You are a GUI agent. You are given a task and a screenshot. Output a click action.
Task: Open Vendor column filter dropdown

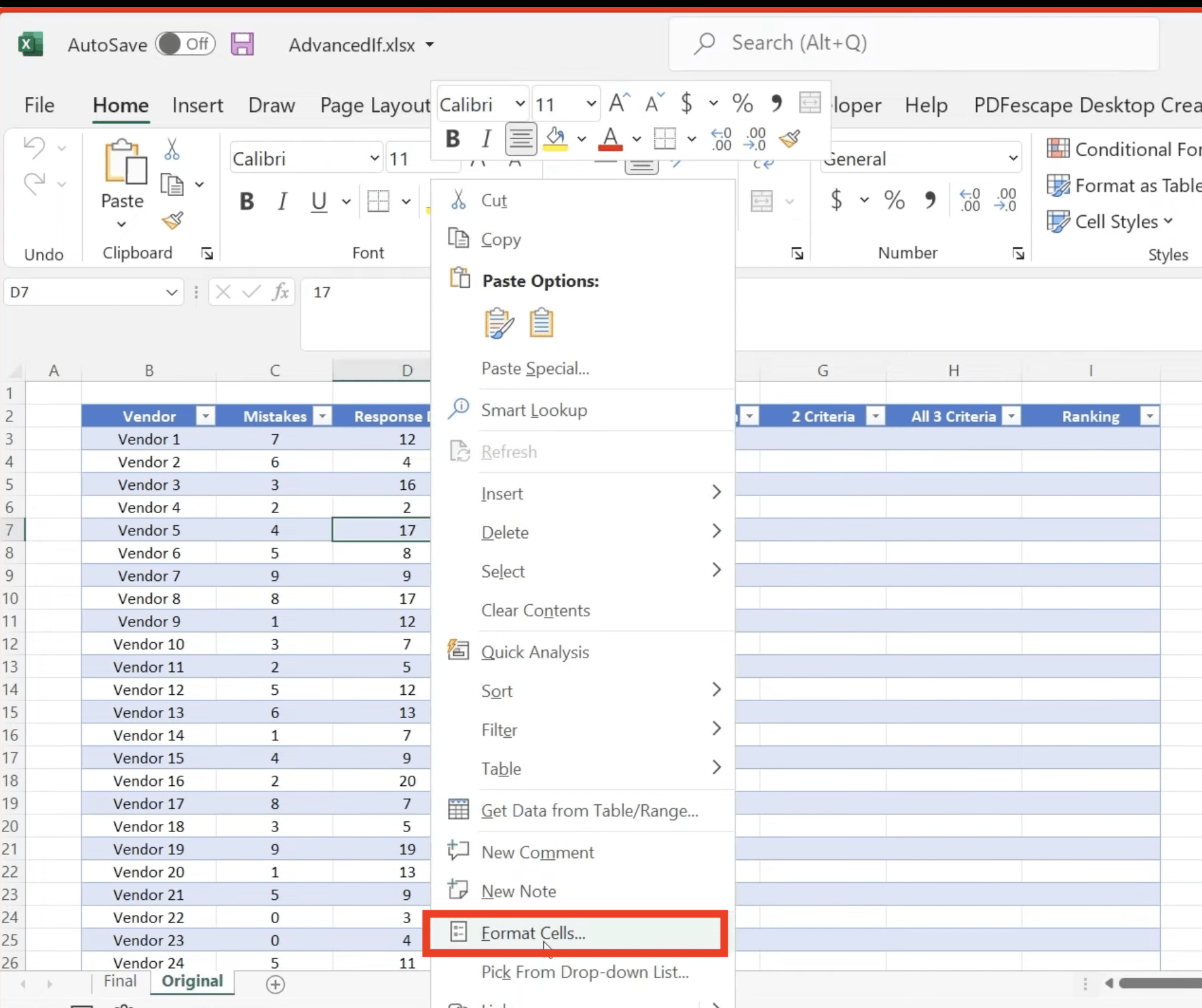[x=205, y=416]
